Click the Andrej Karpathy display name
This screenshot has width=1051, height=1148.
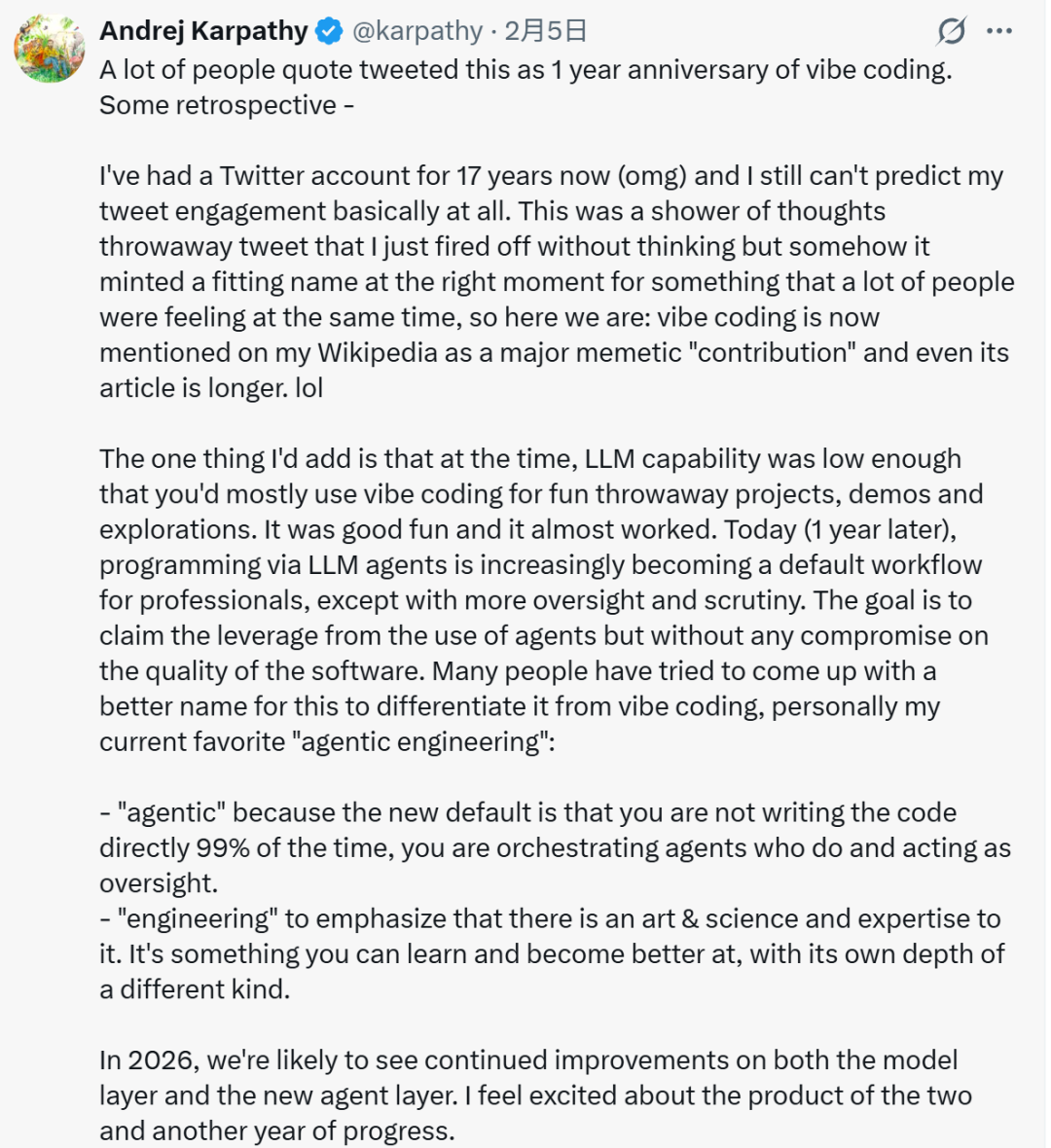click(203, 31)
